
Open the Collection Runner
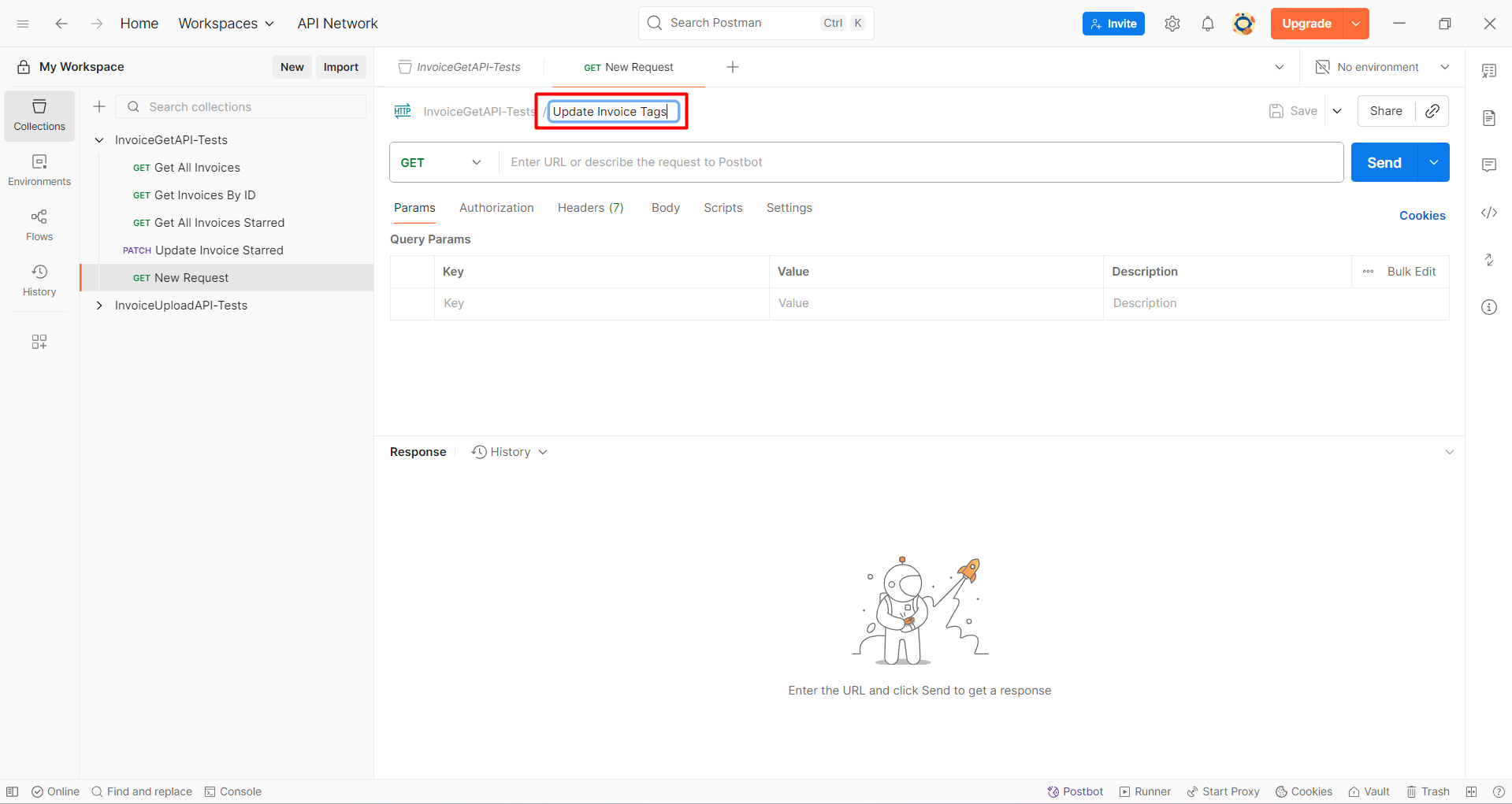1144,791
